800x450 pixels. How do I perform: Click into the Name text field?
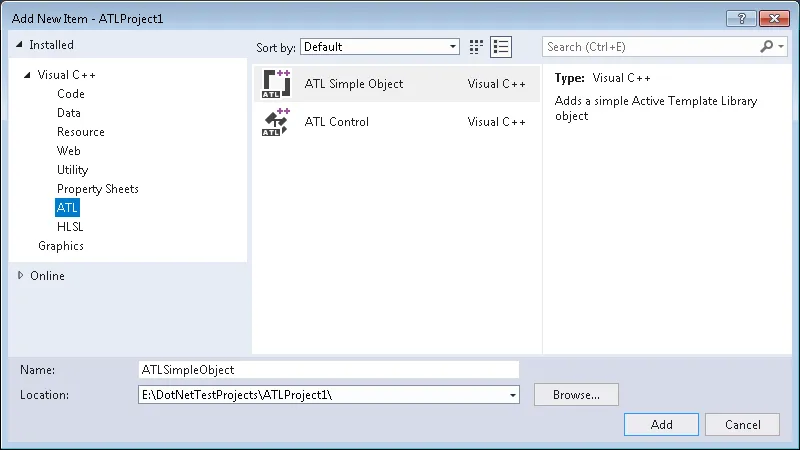(x=329, y=370)
